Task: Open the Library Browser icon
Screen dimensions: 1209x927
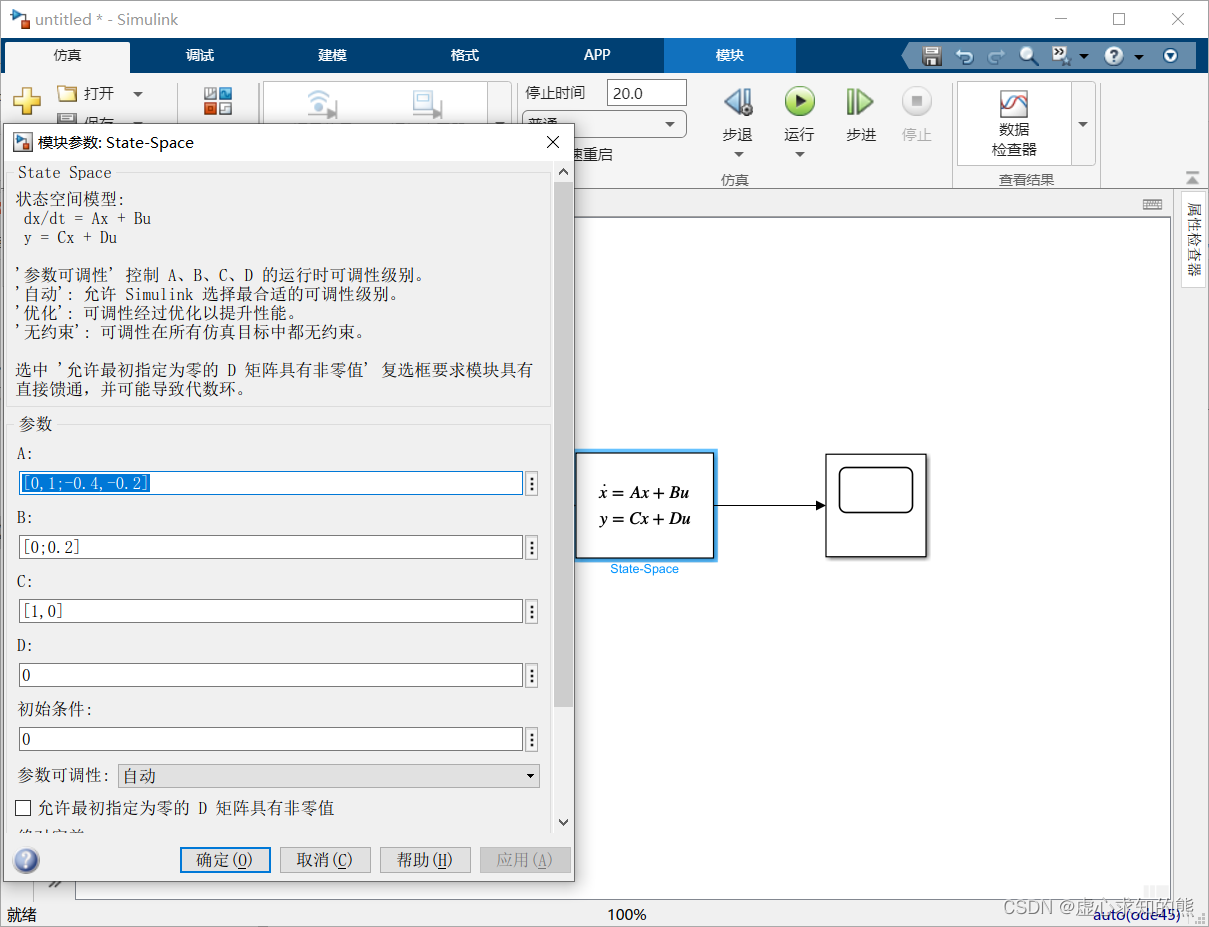Action: pos(218,100)
